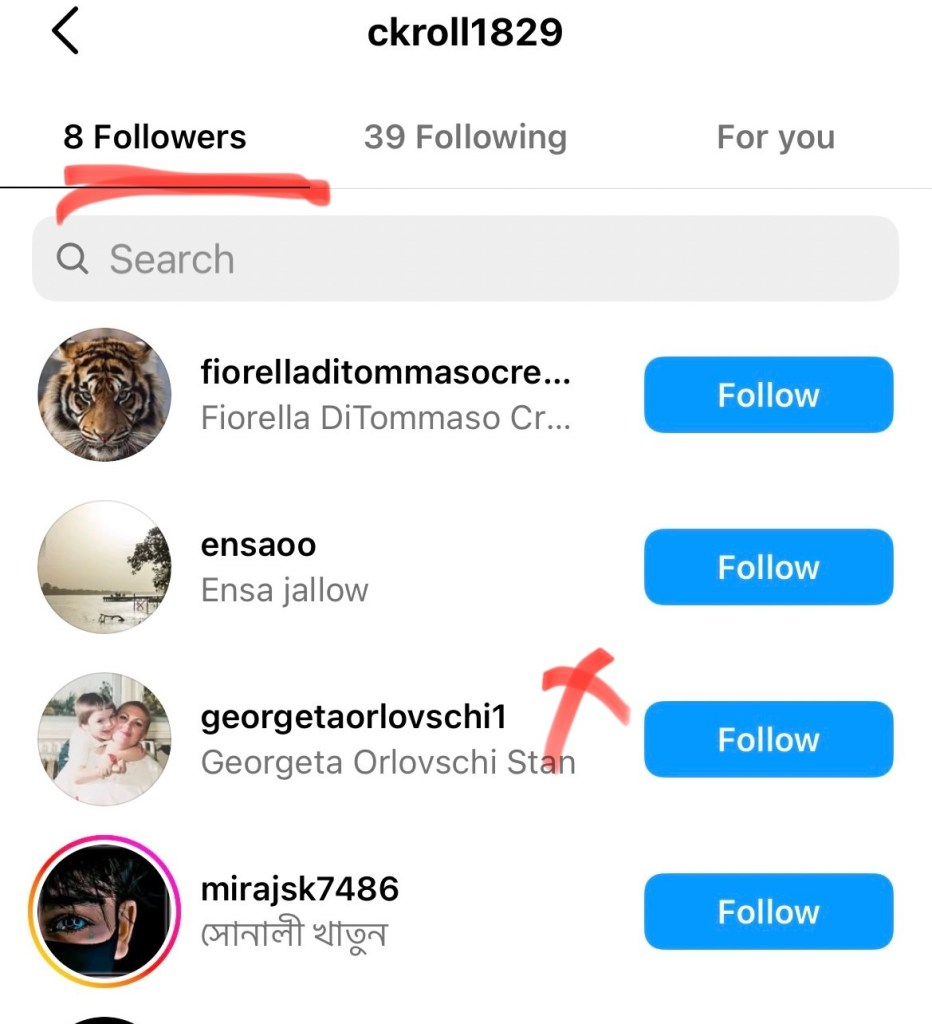Follow the ensaoo account
The width and height of the screenshot is (932, 1024).
click(x=767, y=567)
